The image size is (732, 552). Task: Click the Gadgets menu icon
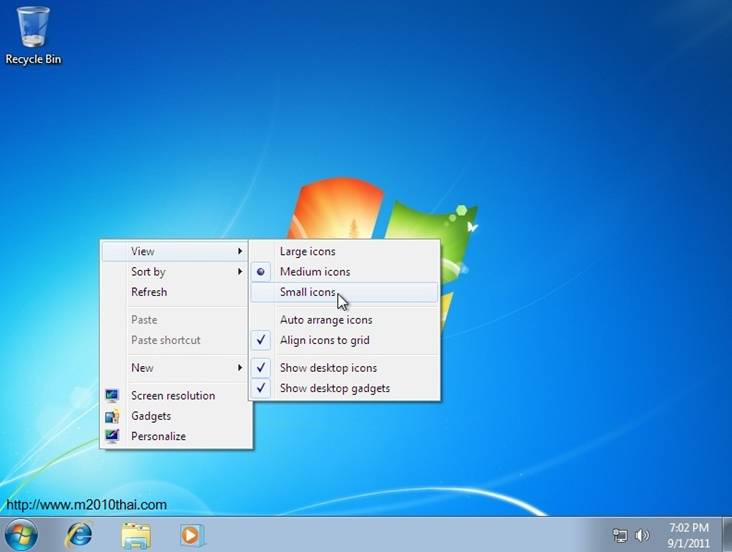(112, 416)
